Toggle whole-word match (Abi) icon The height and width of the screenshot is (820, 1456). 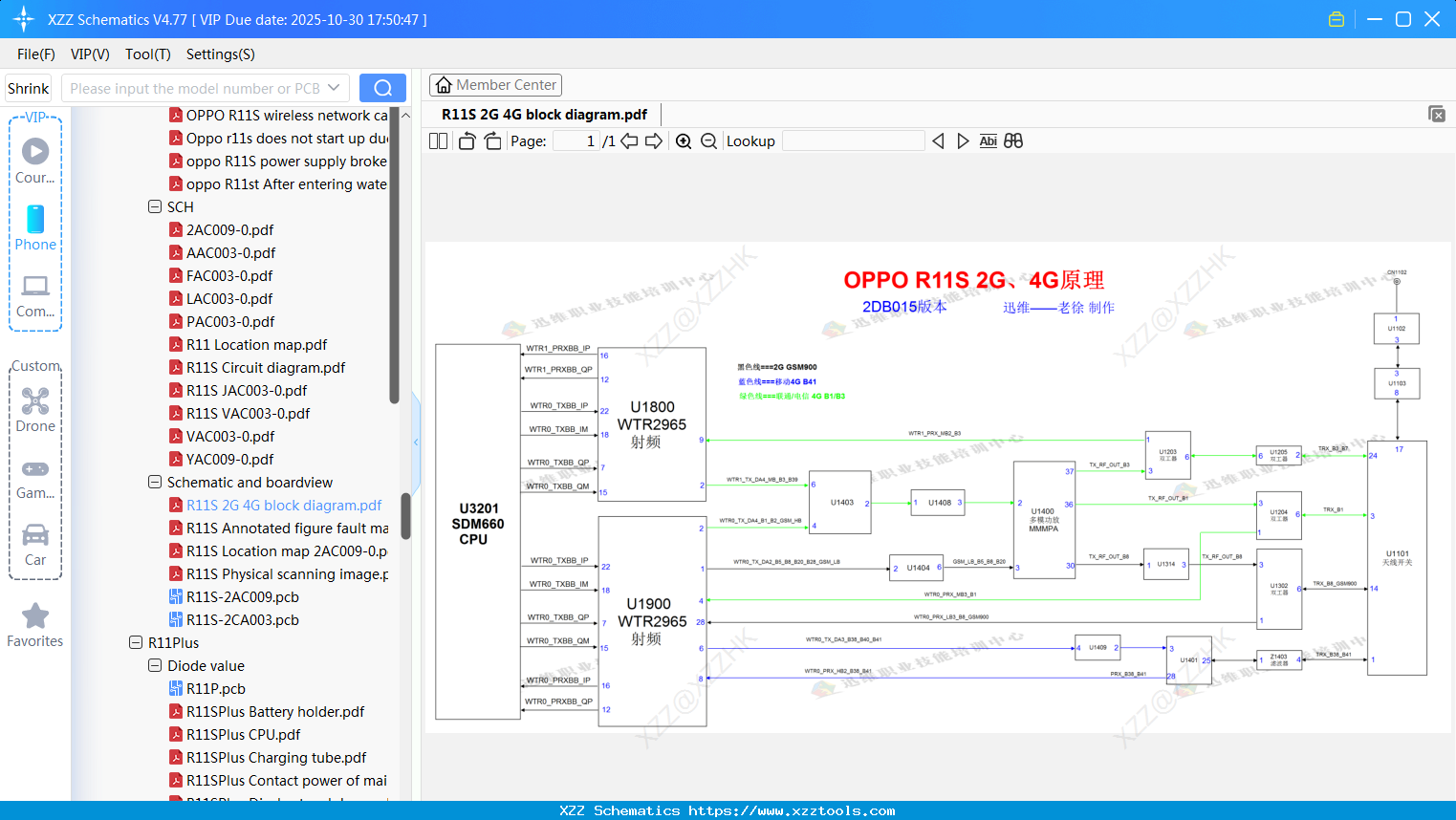(988, 141)
